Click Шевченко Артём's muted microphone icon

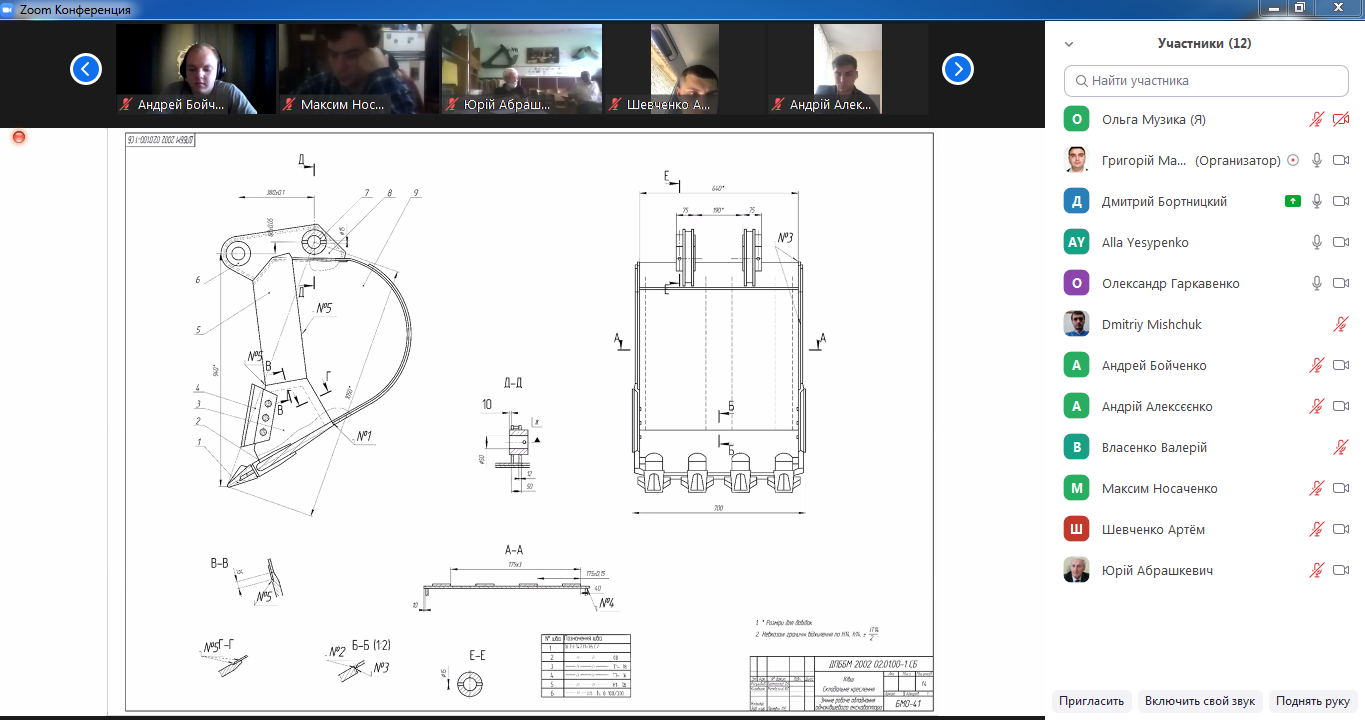[x=1317, y=529]
